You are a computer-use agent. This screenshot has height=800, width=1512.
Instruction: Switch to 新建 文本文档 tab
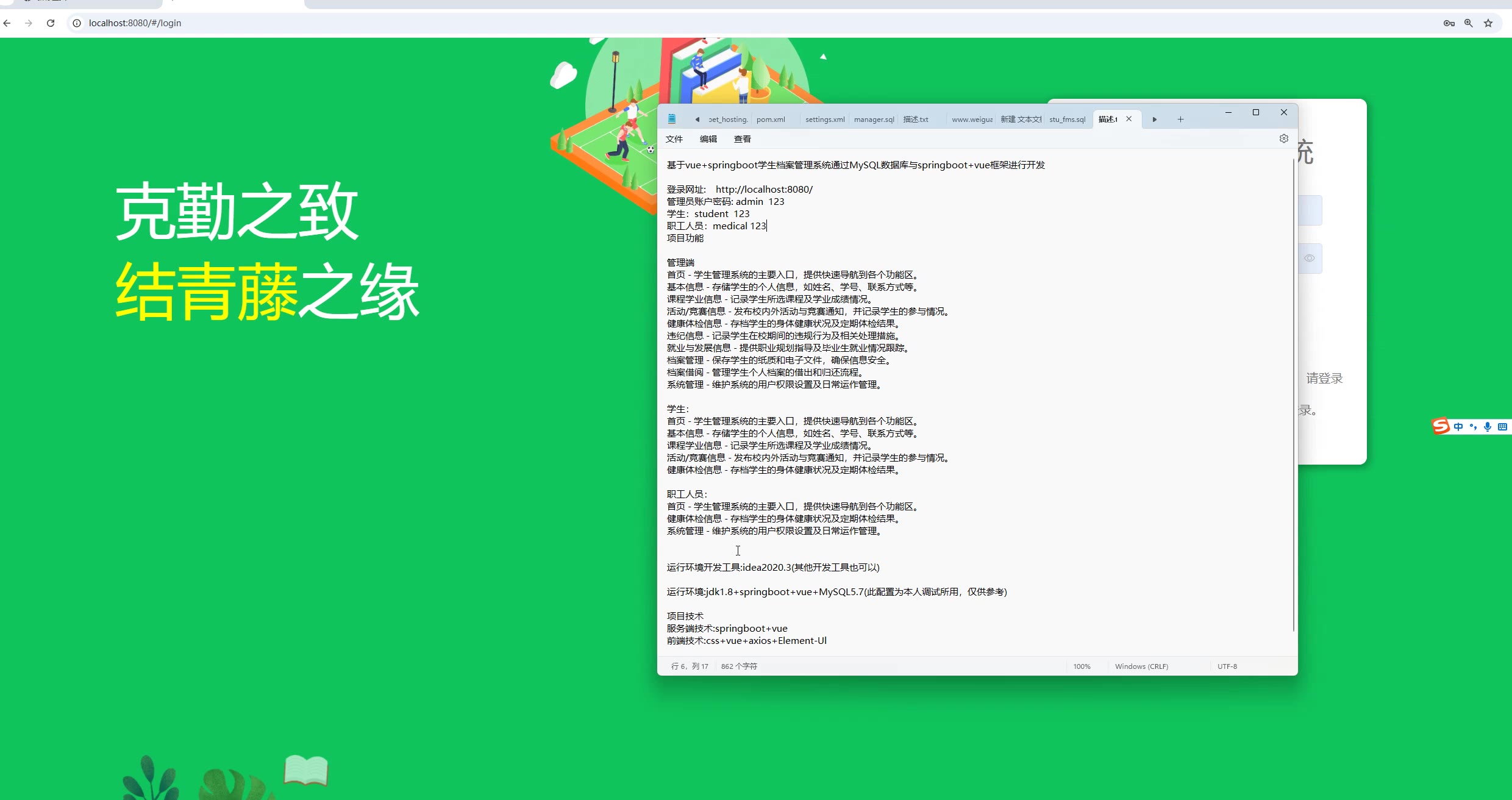[1021, 120]
